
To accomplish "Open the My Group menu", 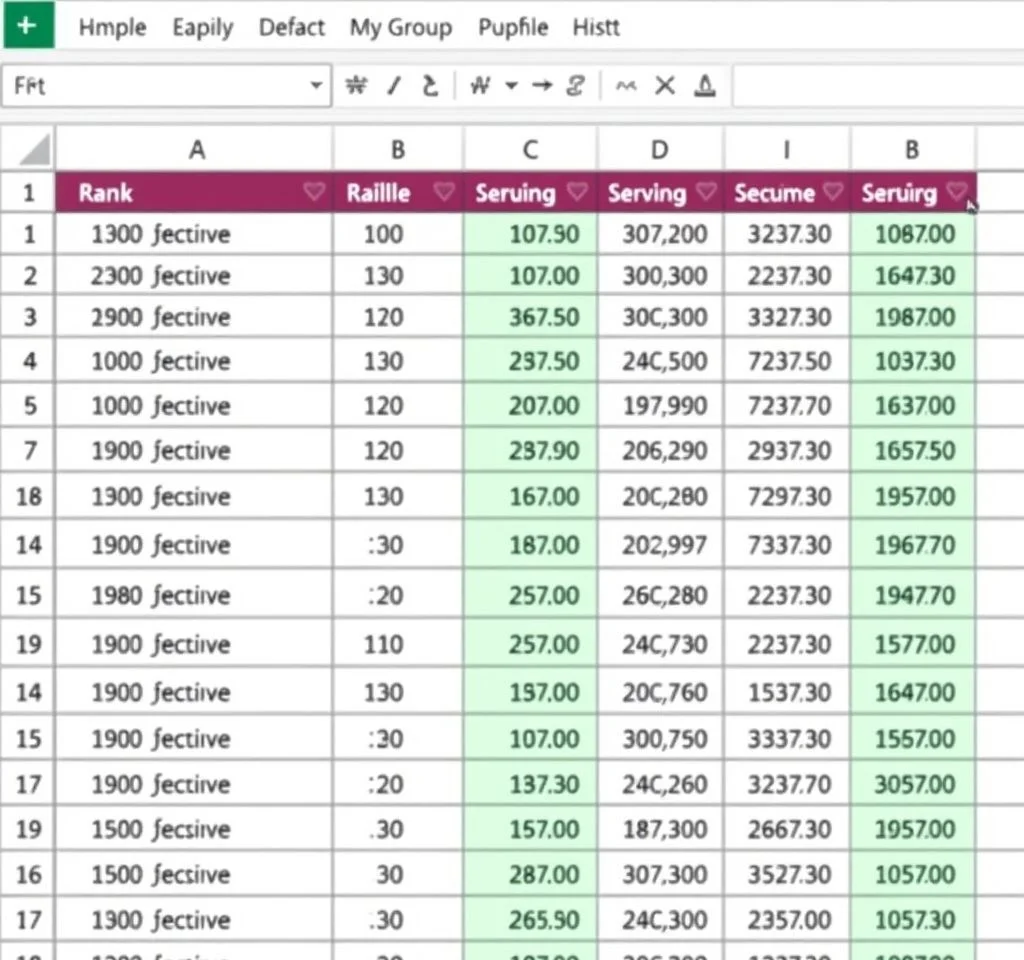I will (x=400, y=27).
